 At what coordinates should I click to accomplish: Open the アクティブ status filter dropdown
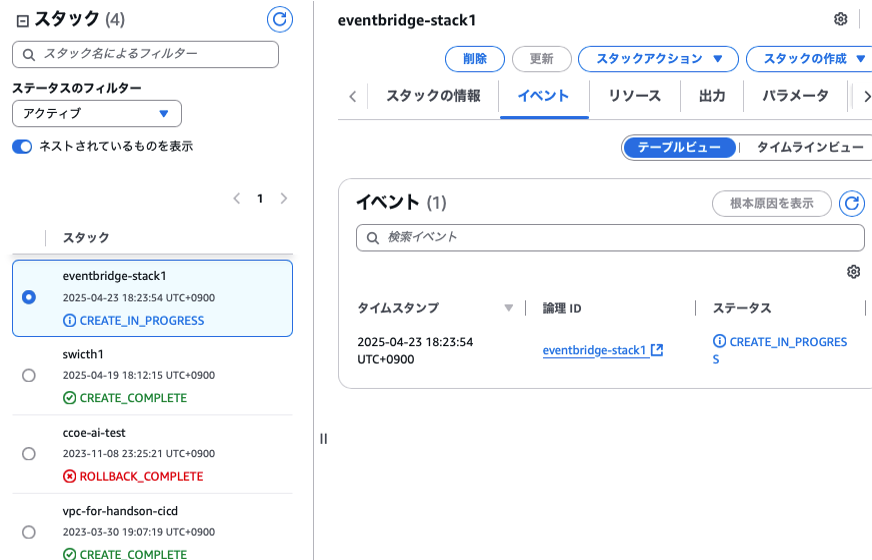pyautogui.click(x=96, y=113)
